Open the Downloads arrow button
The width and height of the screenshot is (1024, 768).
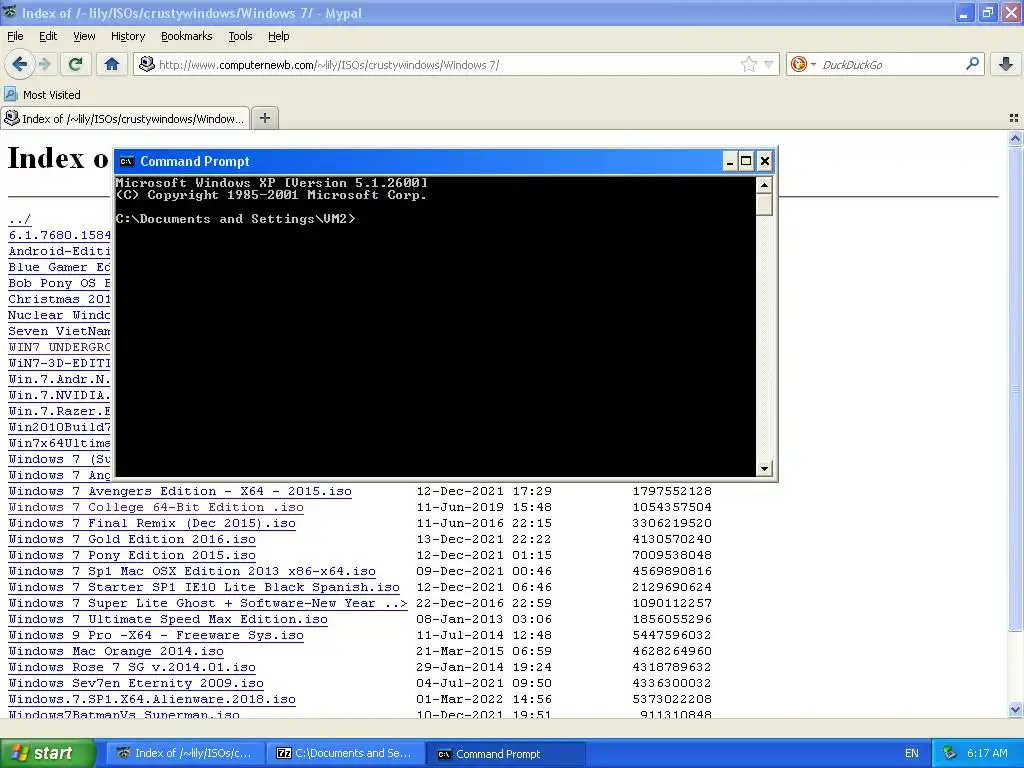(x=1006, y=64)
